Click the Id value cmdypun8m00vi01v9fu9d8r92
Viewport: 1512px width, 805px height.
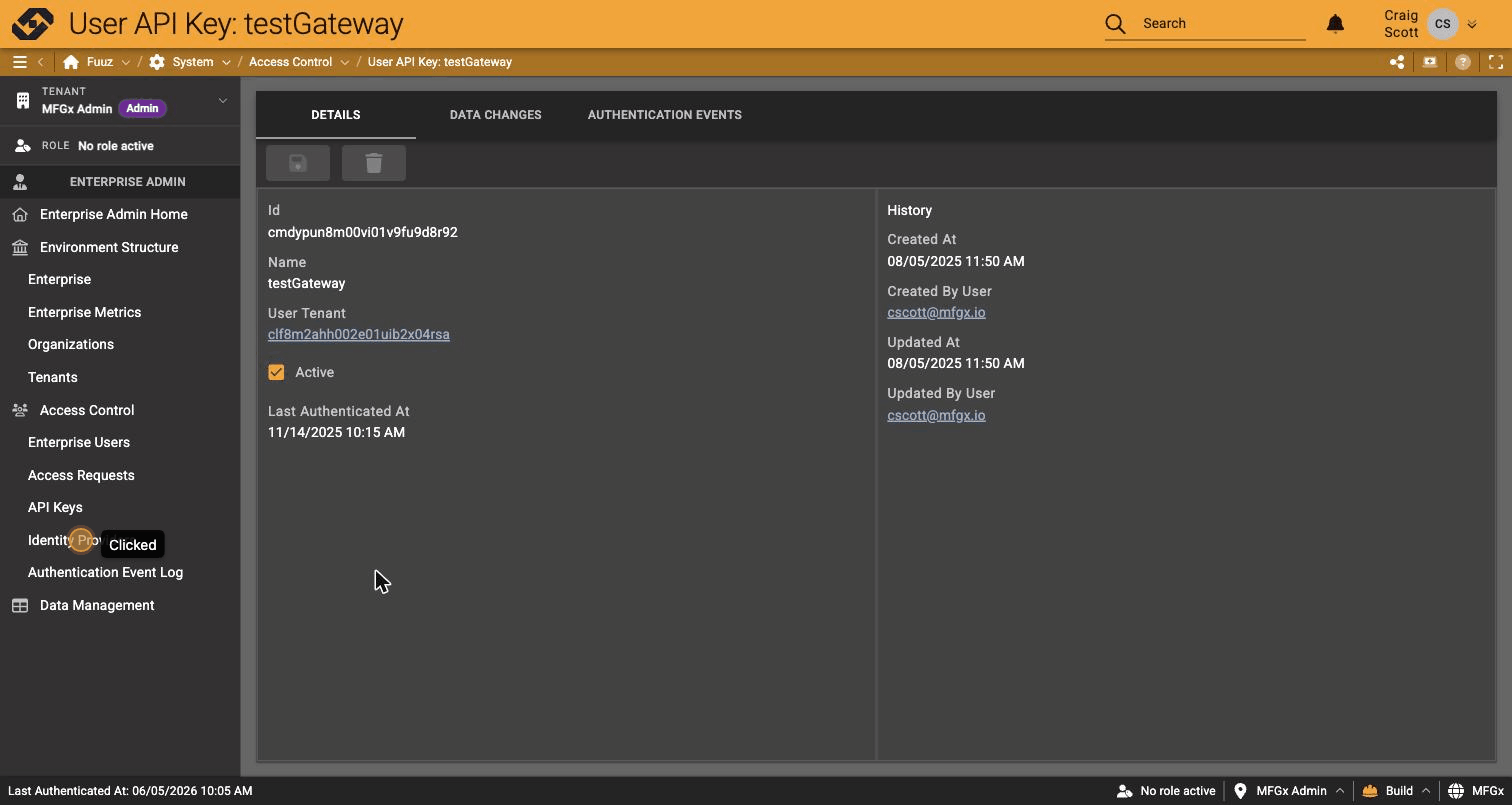point(363,233)
